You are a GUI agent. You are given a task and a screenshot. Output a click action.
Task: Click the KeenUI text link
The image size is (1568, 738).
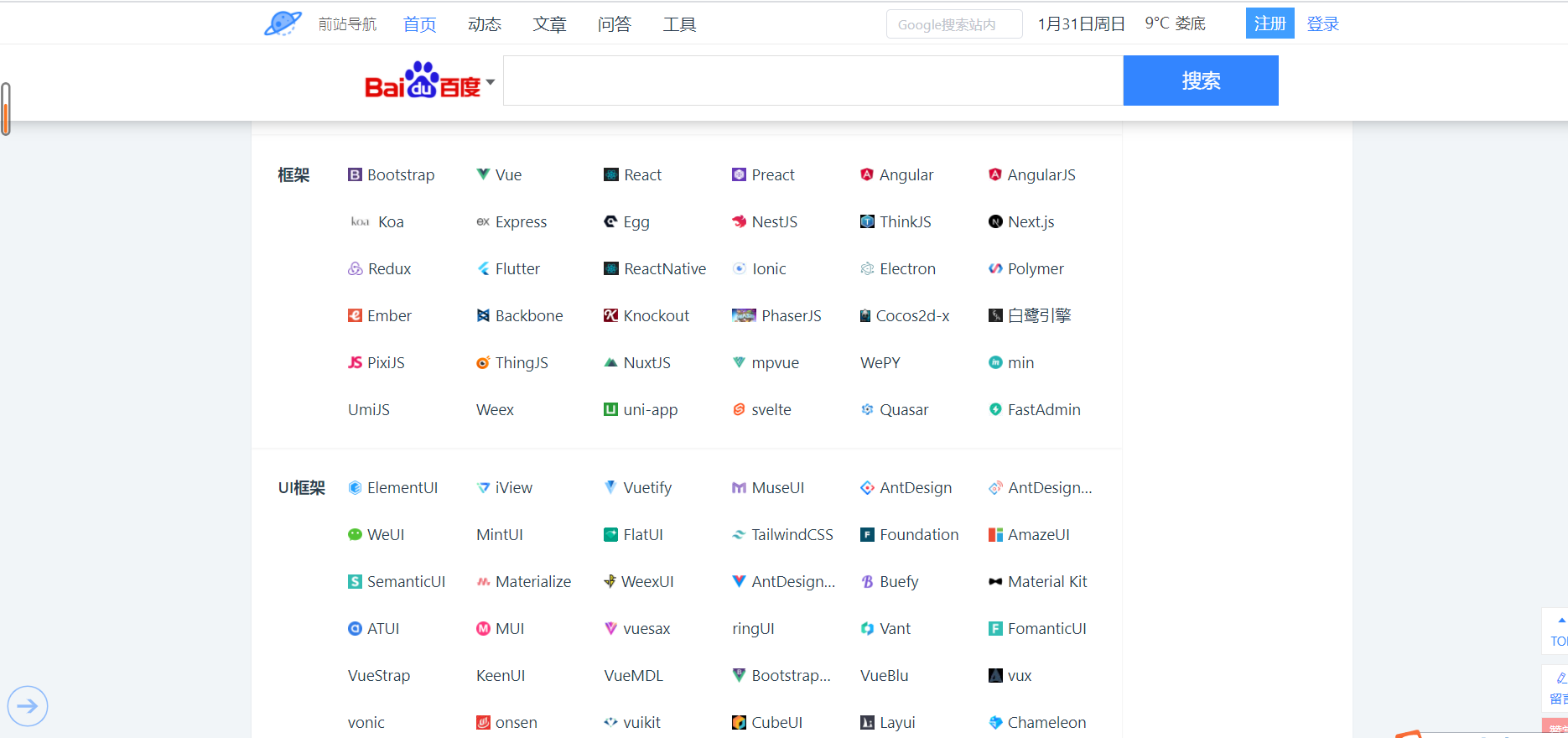(501, 675)
